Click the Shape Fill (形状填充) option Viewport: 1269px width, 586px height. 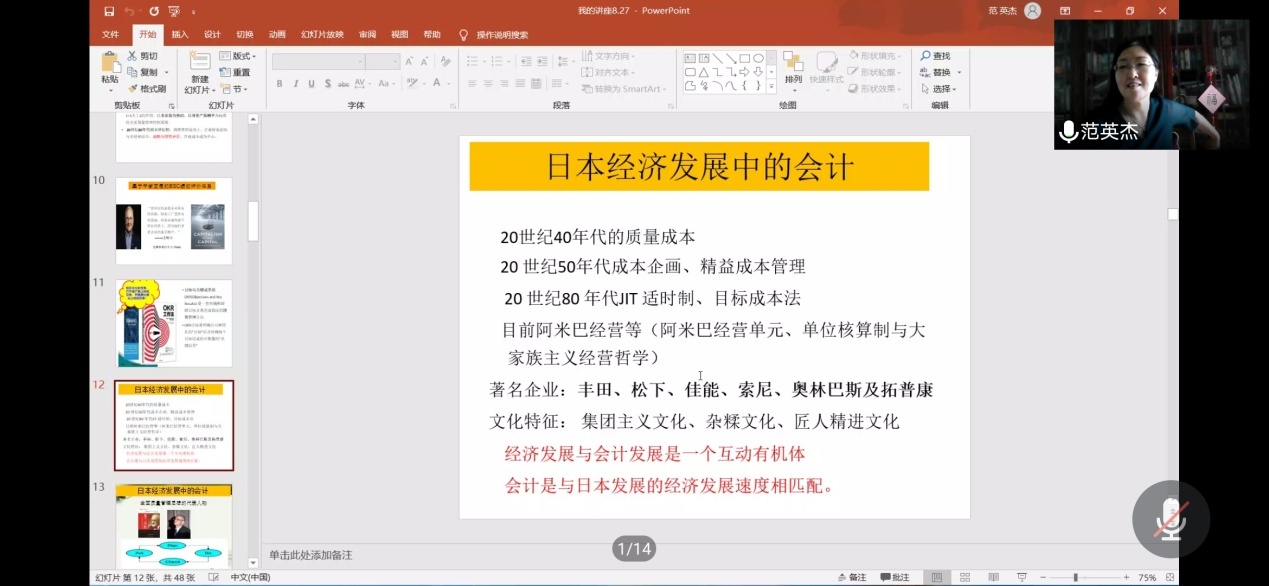[x=875, y=56]
